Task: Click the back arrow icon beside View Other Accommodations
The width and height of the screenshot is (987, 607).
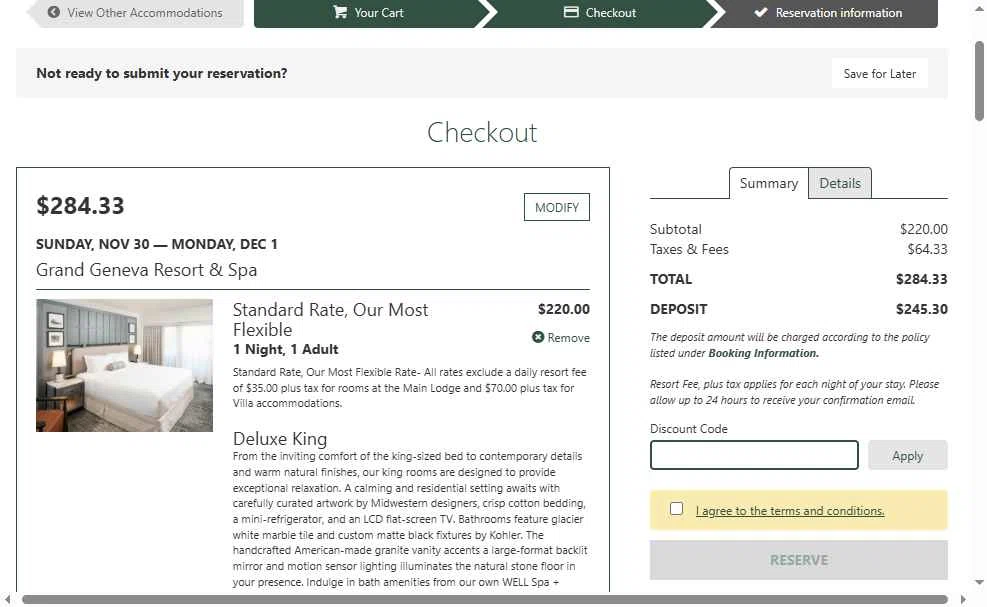Action: click(54, 12)
